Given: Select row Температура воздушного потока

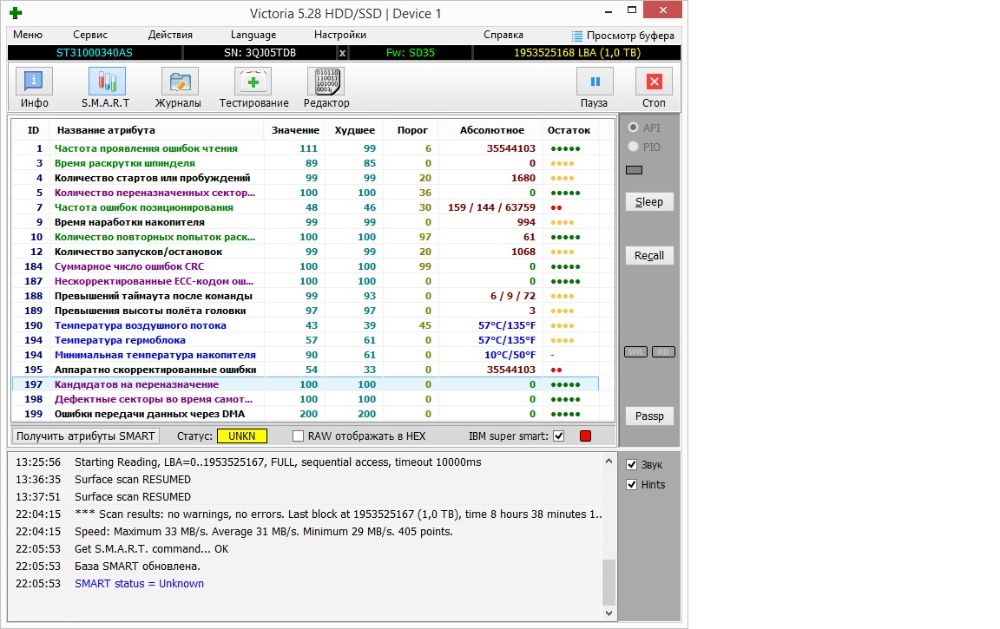Looking at the screenshot, I should pos(305,325).
